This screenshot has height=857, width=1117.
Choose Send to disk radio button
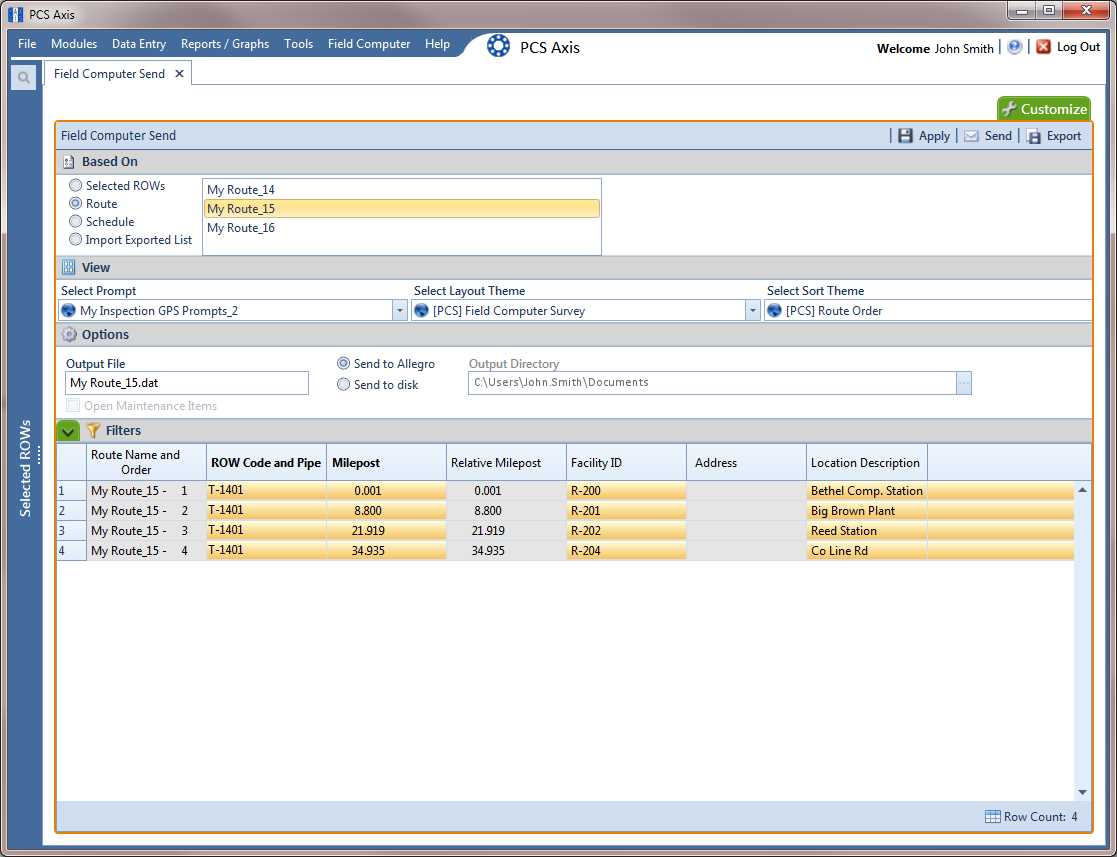[343, 385]
